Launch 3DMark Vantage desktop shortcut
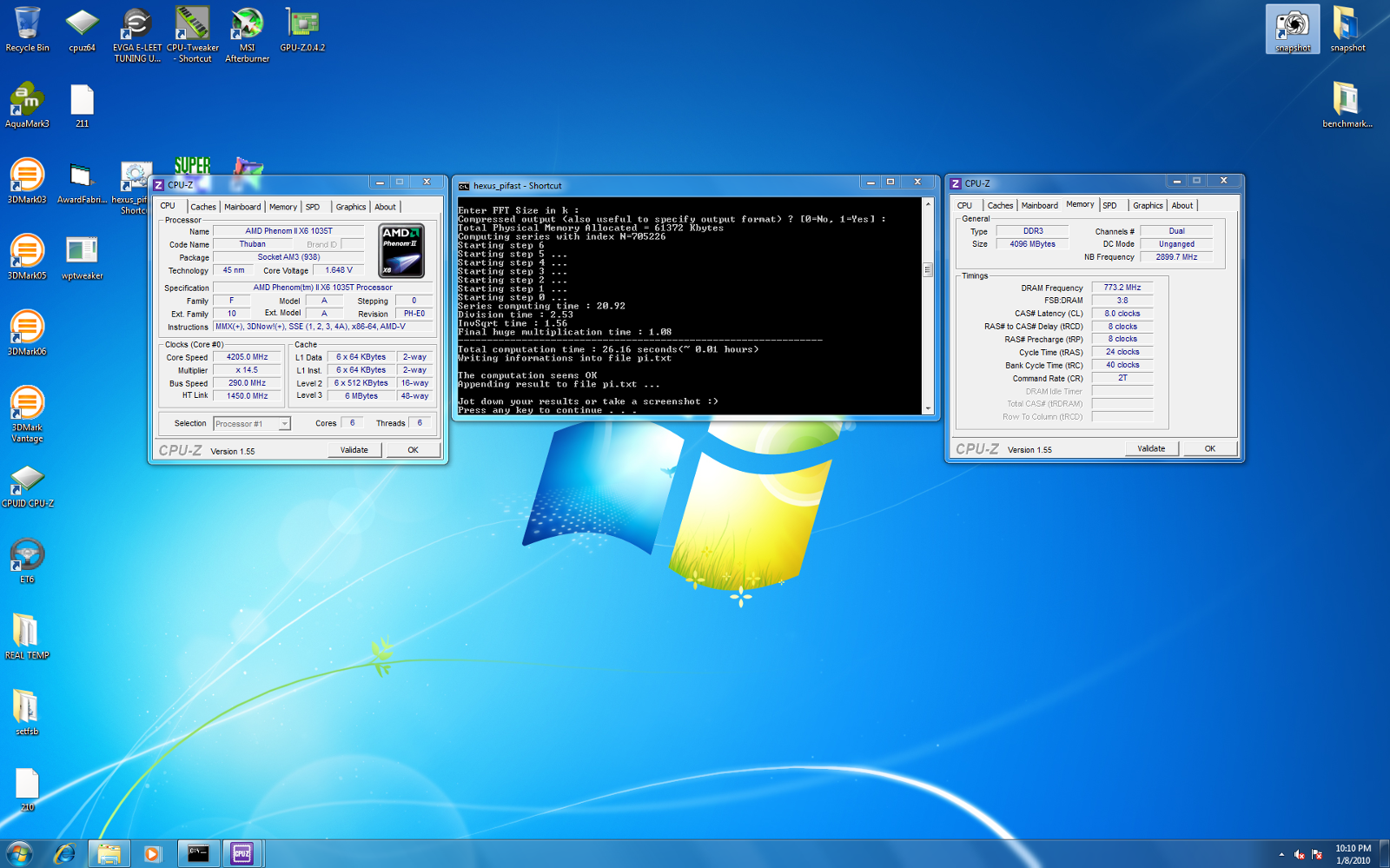The width and height of the screenshot is (1390, 868). [x=27, y=414]
